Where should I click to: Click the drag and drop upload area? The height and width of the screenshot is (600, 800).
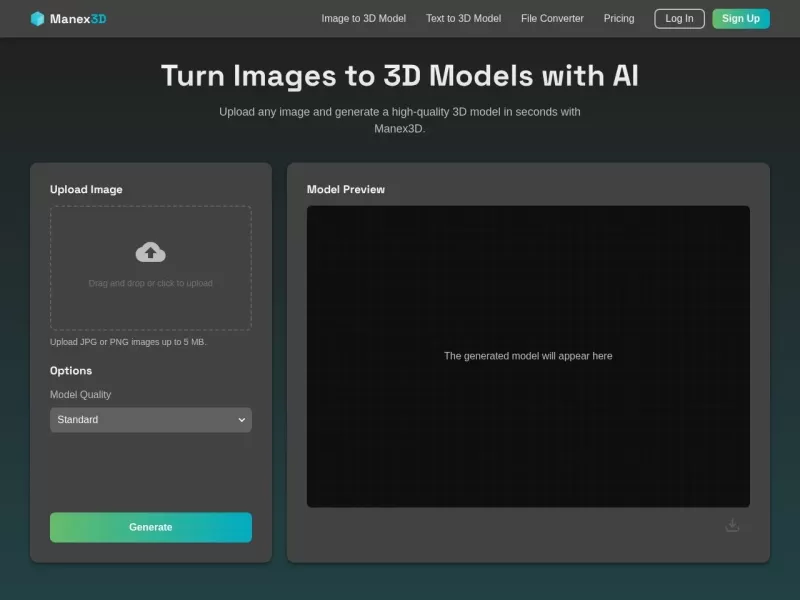(x=150, y=267)
